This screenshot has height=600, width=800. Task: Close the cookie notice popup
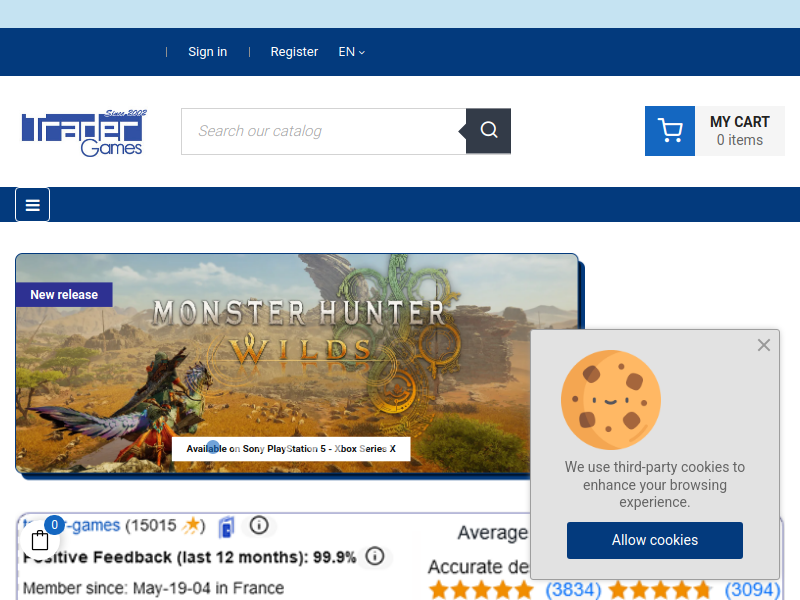click(x=764, y=345)
